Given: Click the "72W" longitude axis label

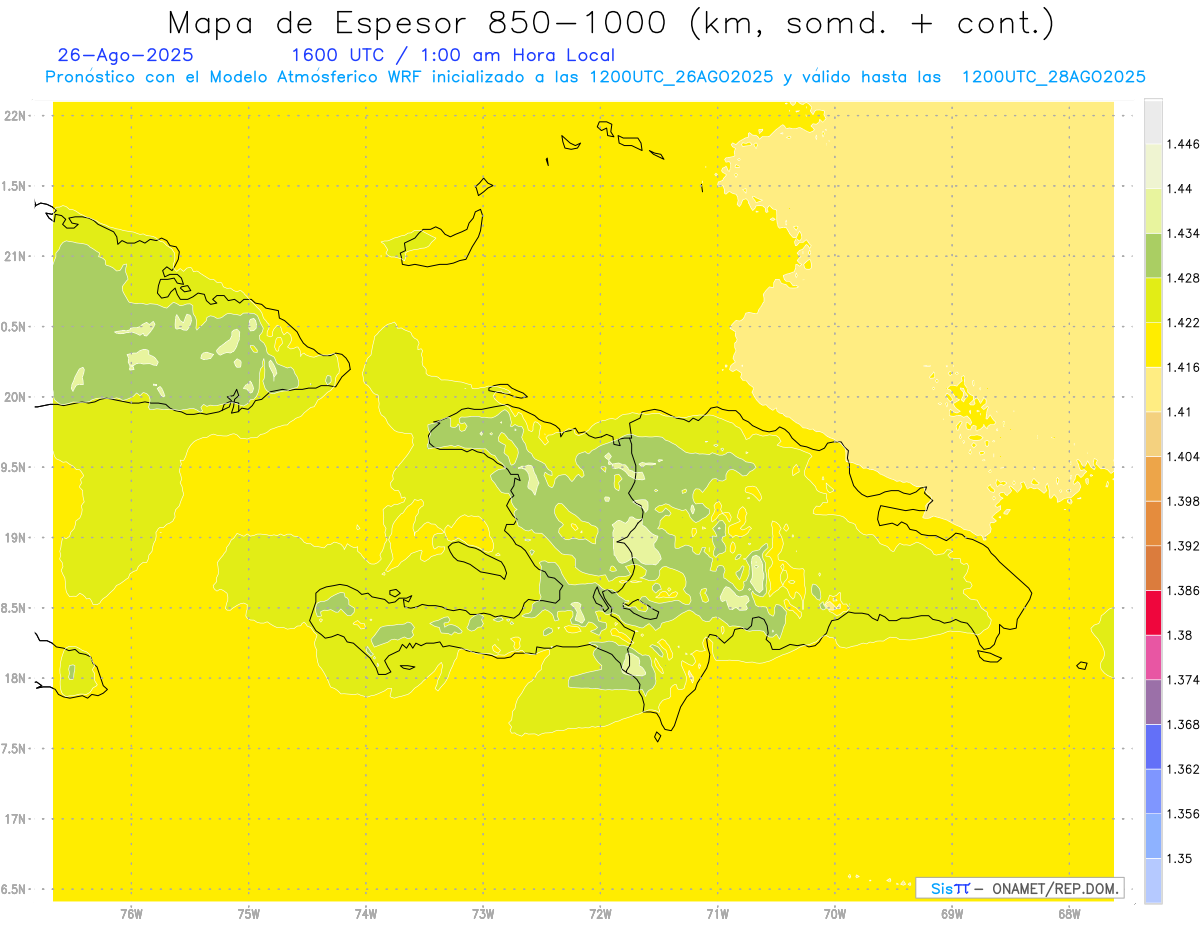Looking at the screenshot, I should click(x=600, y=913).
